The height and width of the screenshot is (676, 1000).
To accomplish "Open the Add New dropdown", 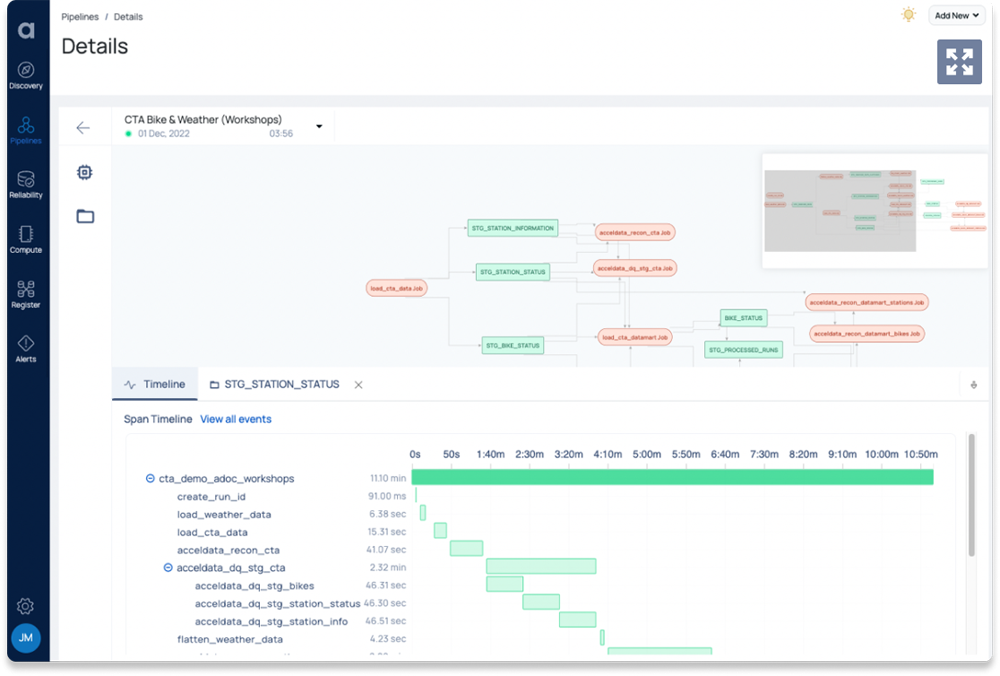I will (956, 15).
